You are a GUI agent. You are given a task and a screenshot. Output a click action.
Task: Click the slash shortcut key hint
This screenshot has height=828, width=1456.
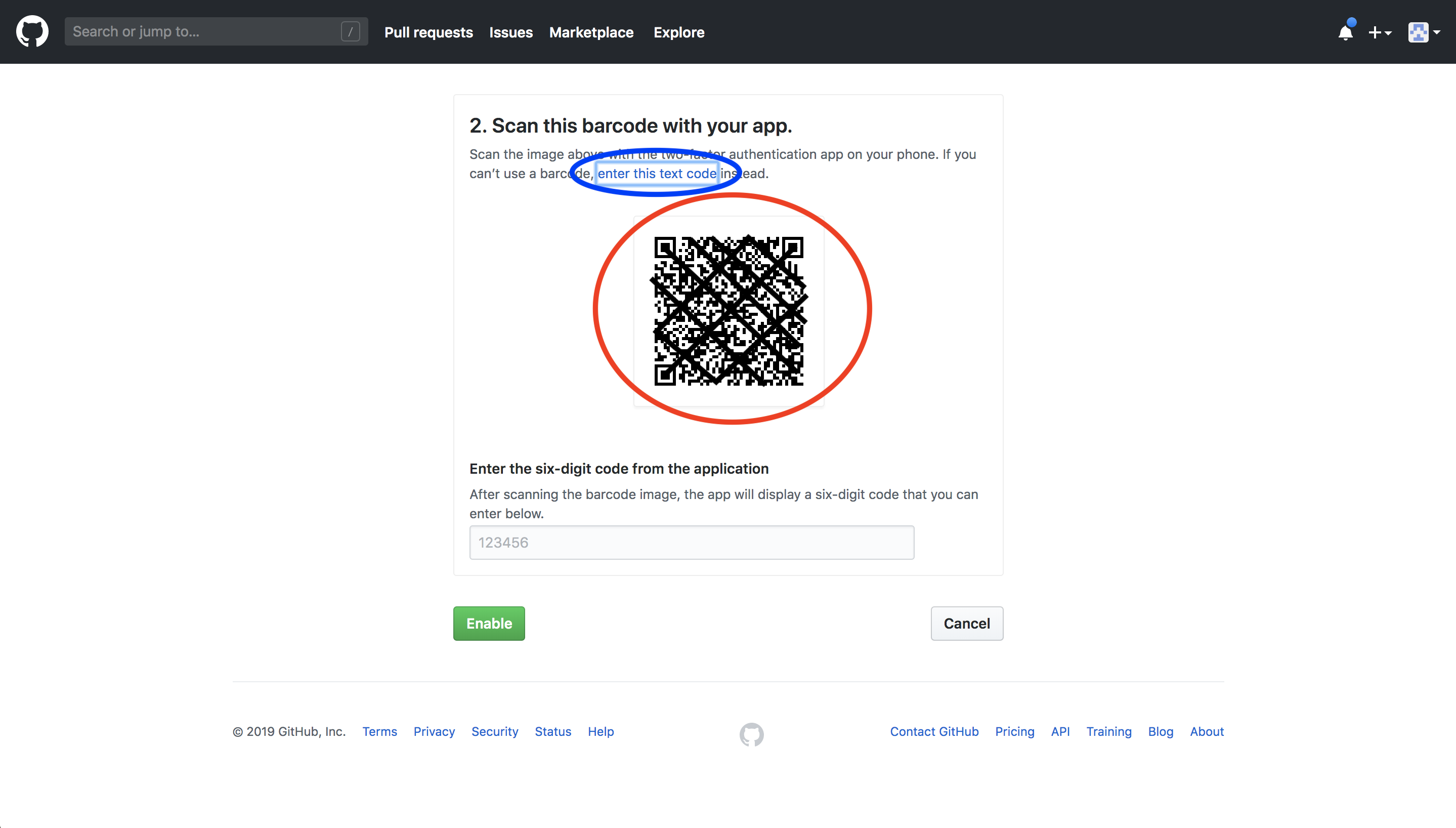coord(350,32)
